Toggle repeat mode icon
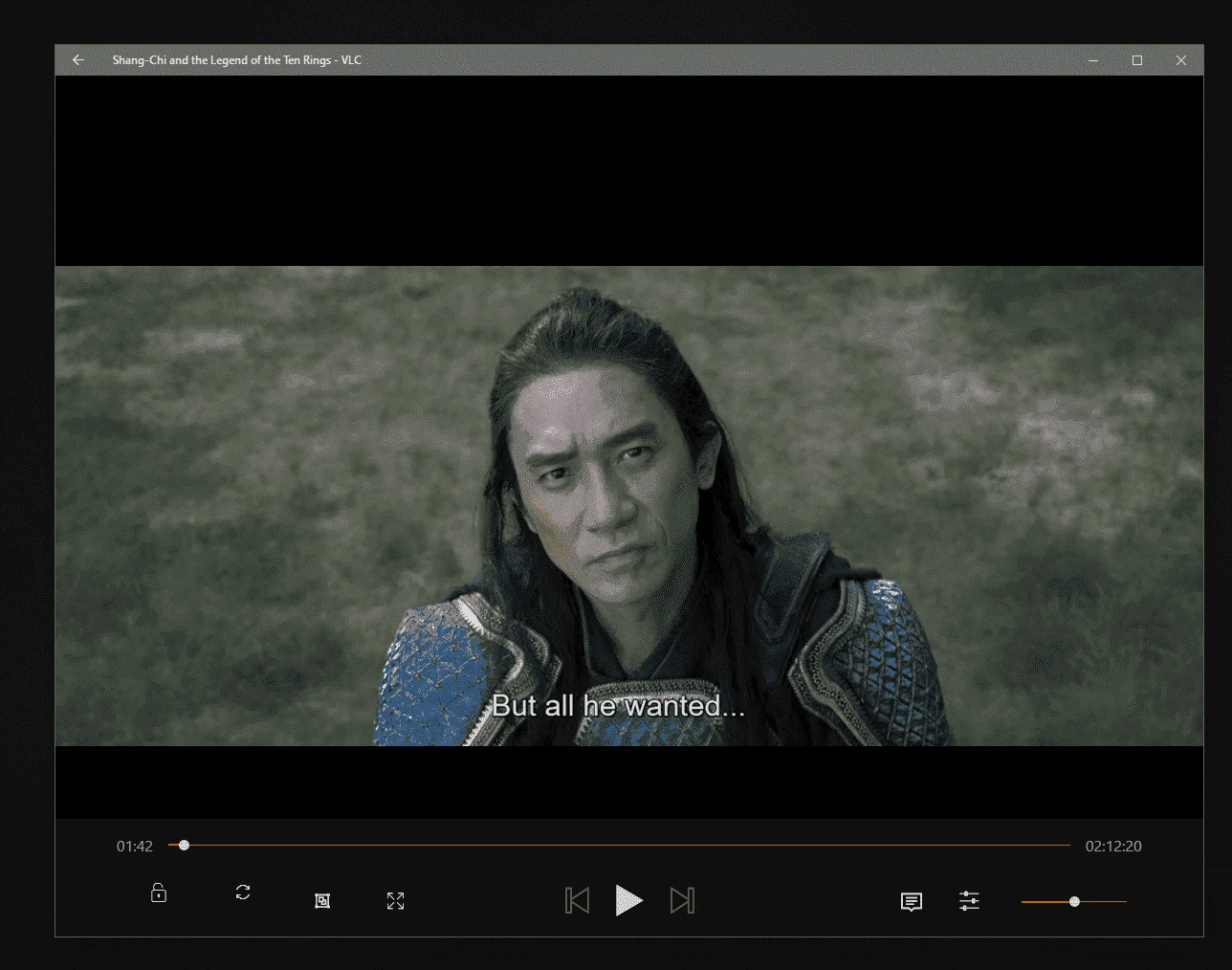The width and height of the screenshot is (1232, 970). pyautogui.click(x=243, y=893)
